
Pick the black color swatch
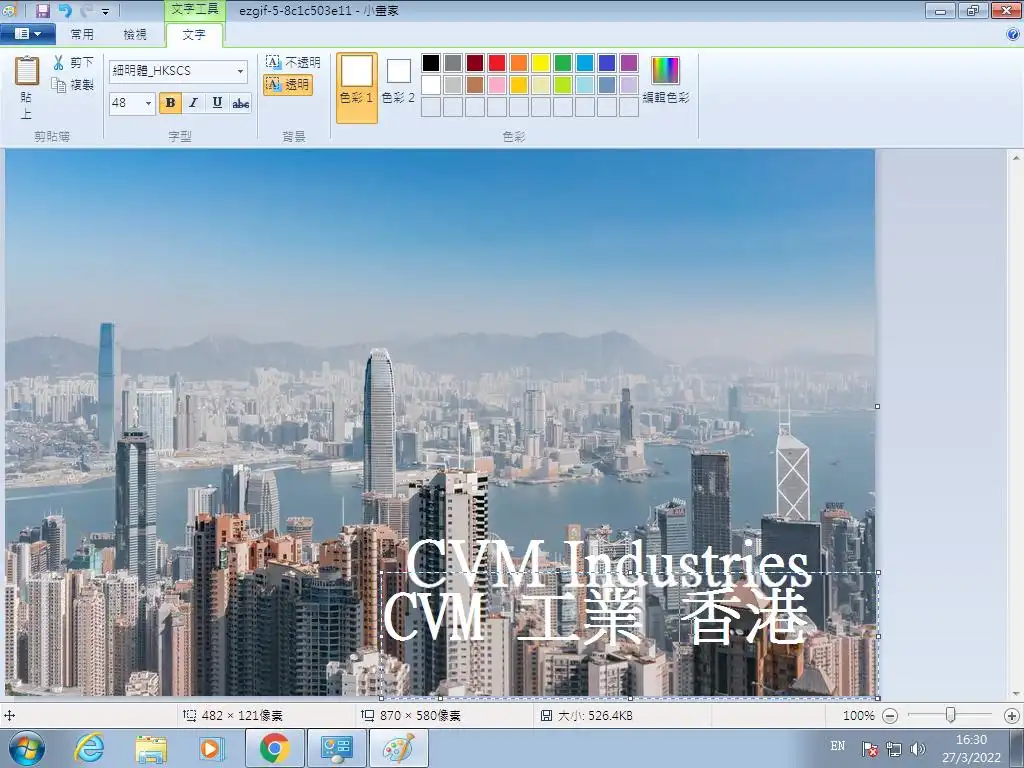(431, 63)
